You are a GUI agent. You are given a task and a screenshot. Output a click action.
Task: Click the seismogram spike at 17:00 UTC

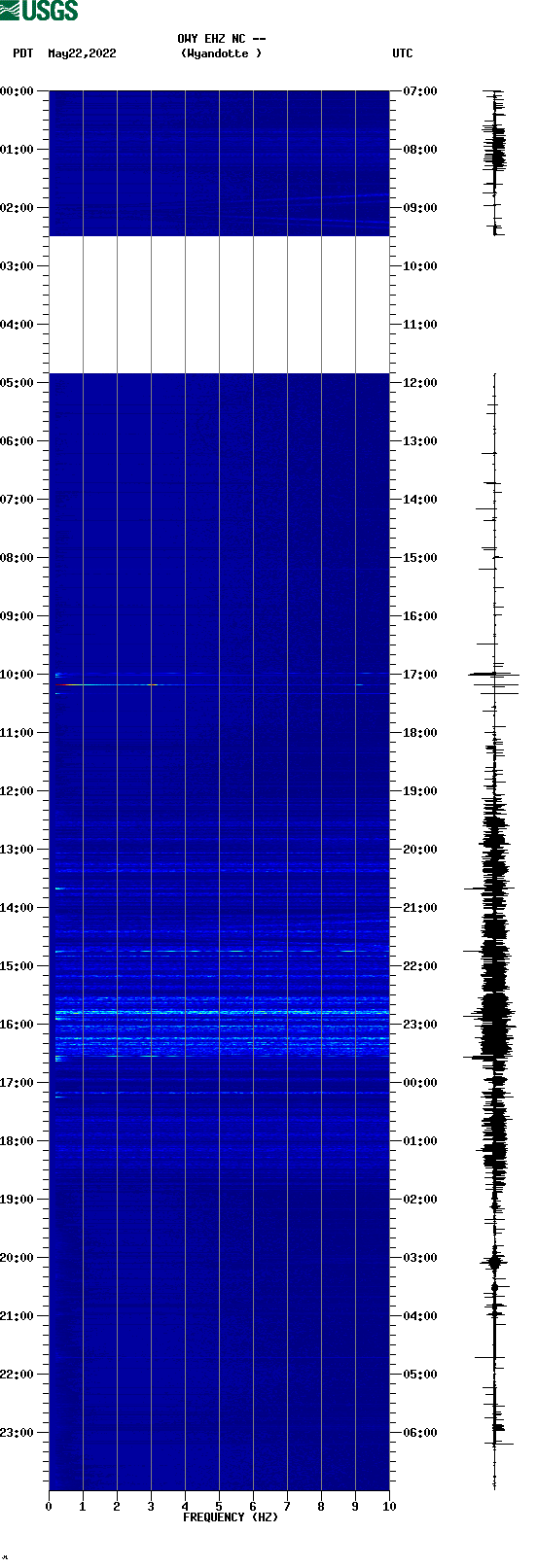(494, 675)
